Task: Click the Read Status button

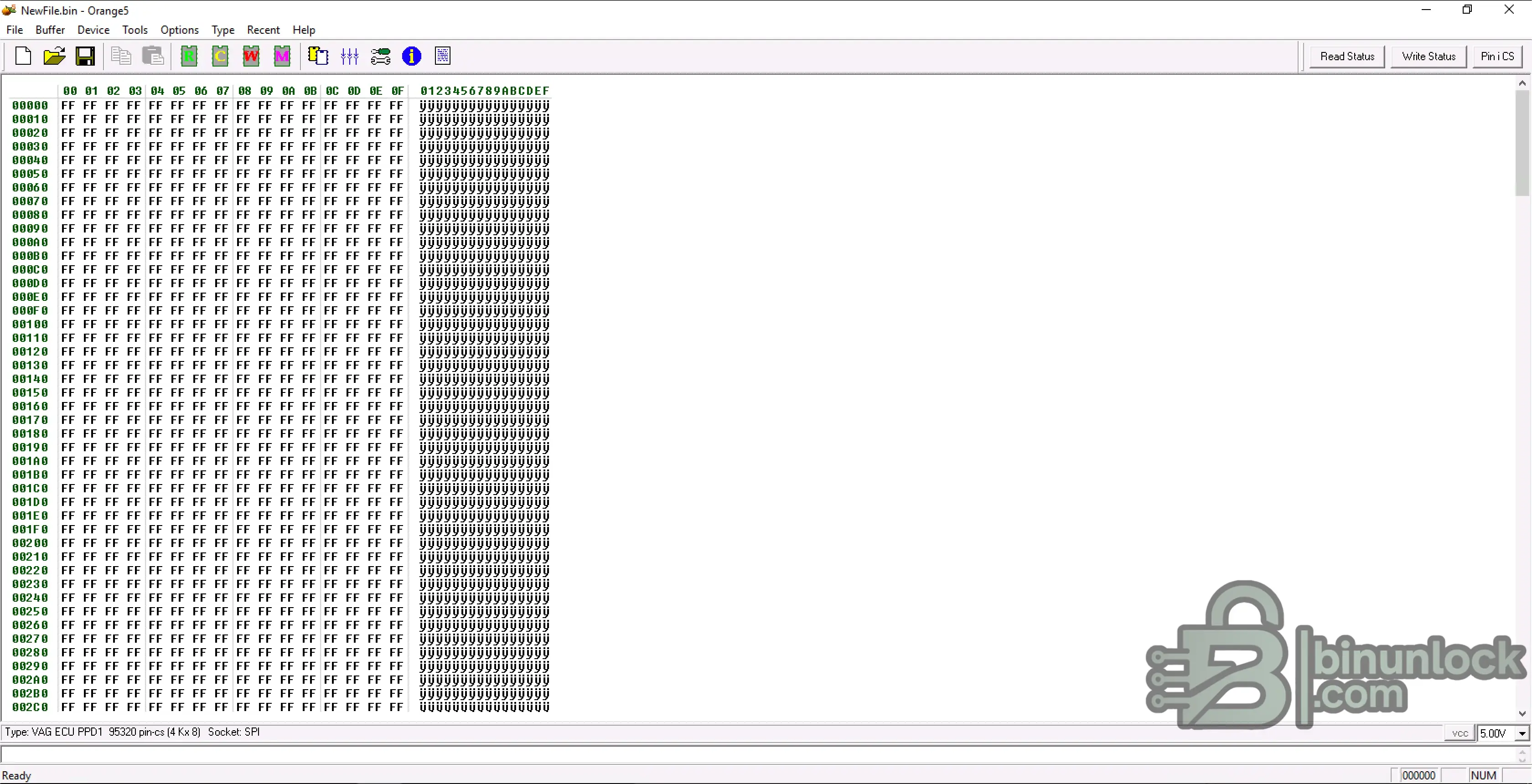Action: tap(1347, 57)
